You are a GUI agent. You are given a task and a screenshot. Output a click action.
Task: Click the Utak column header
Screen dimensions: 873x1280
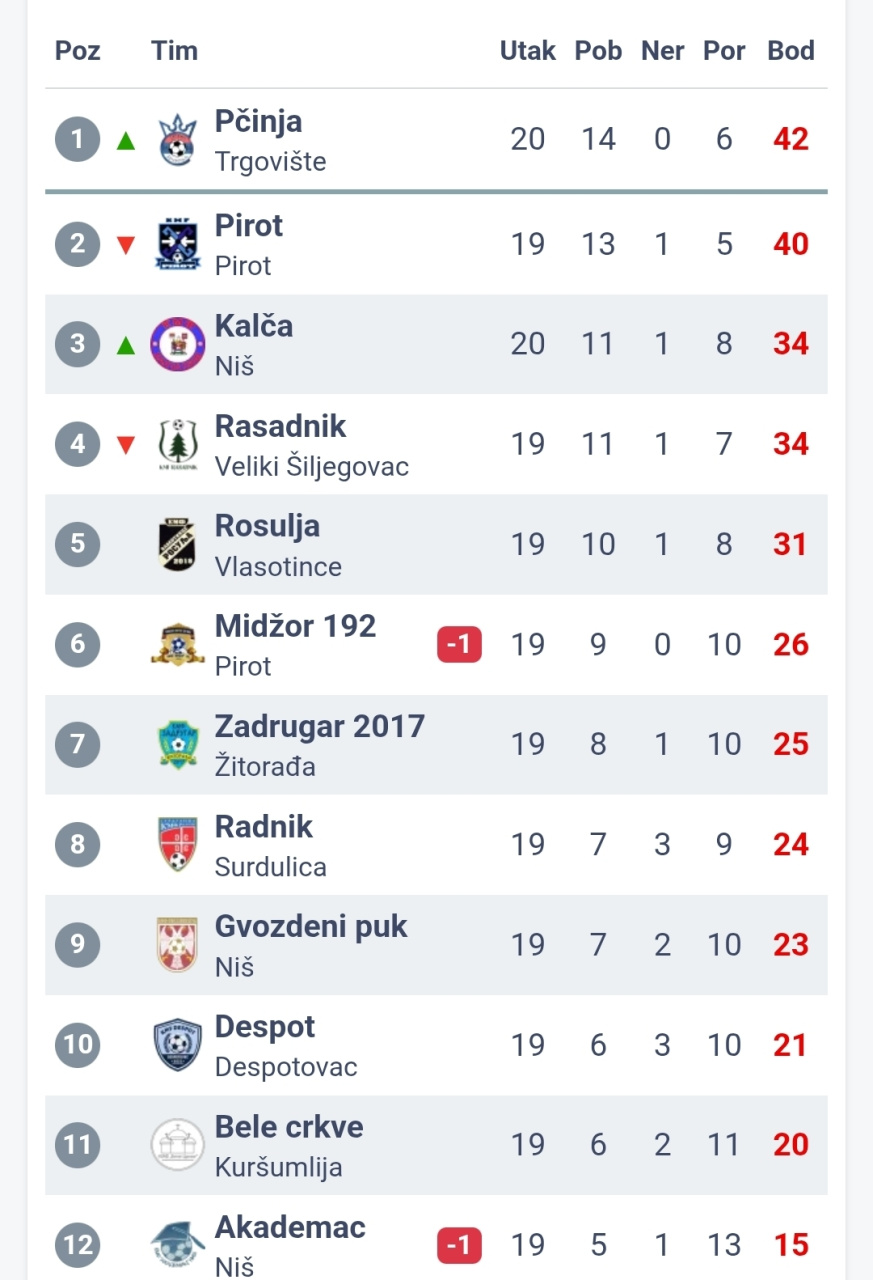coord(527,51)
